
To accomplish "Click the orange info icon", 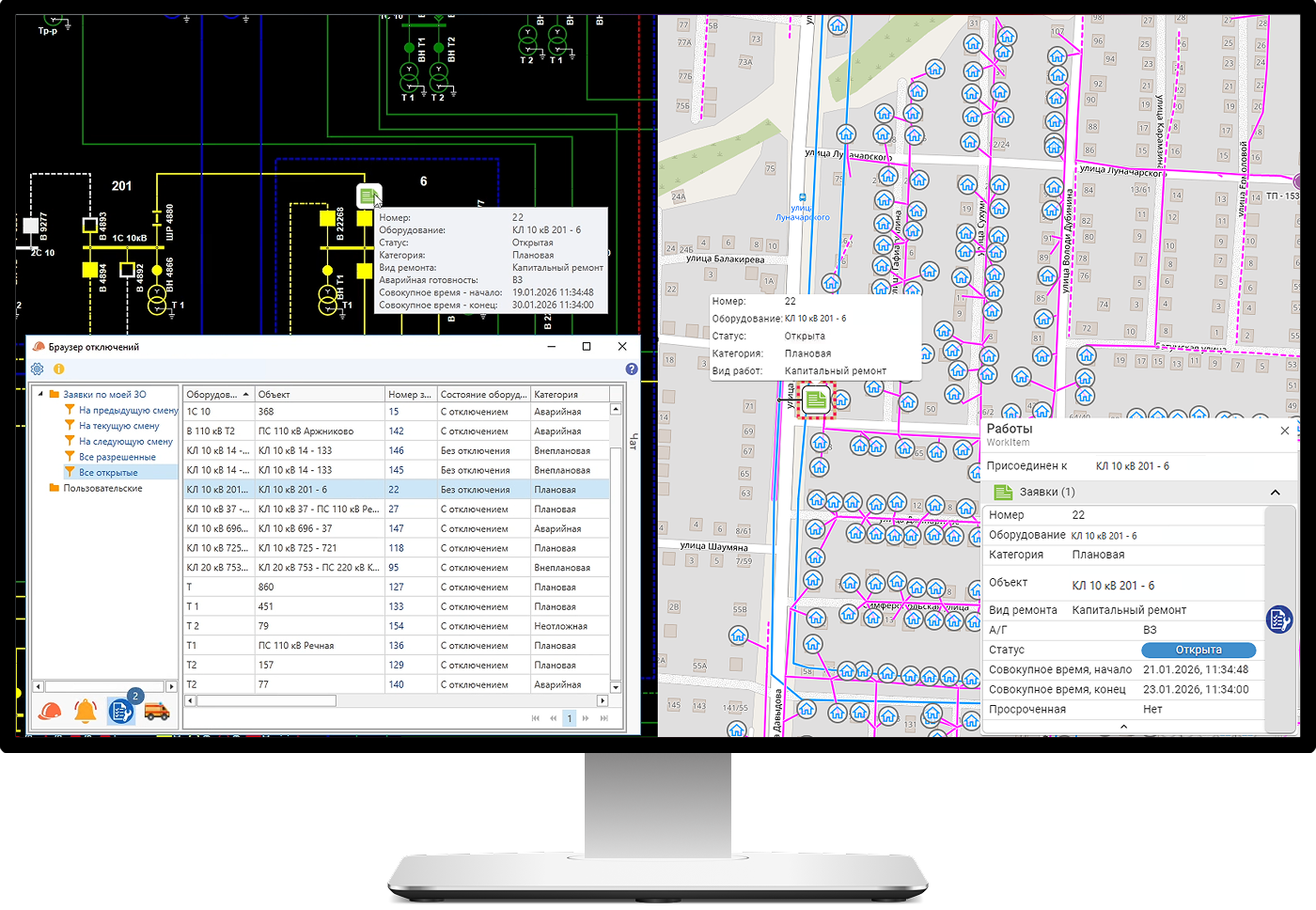I will click(58, 369).
